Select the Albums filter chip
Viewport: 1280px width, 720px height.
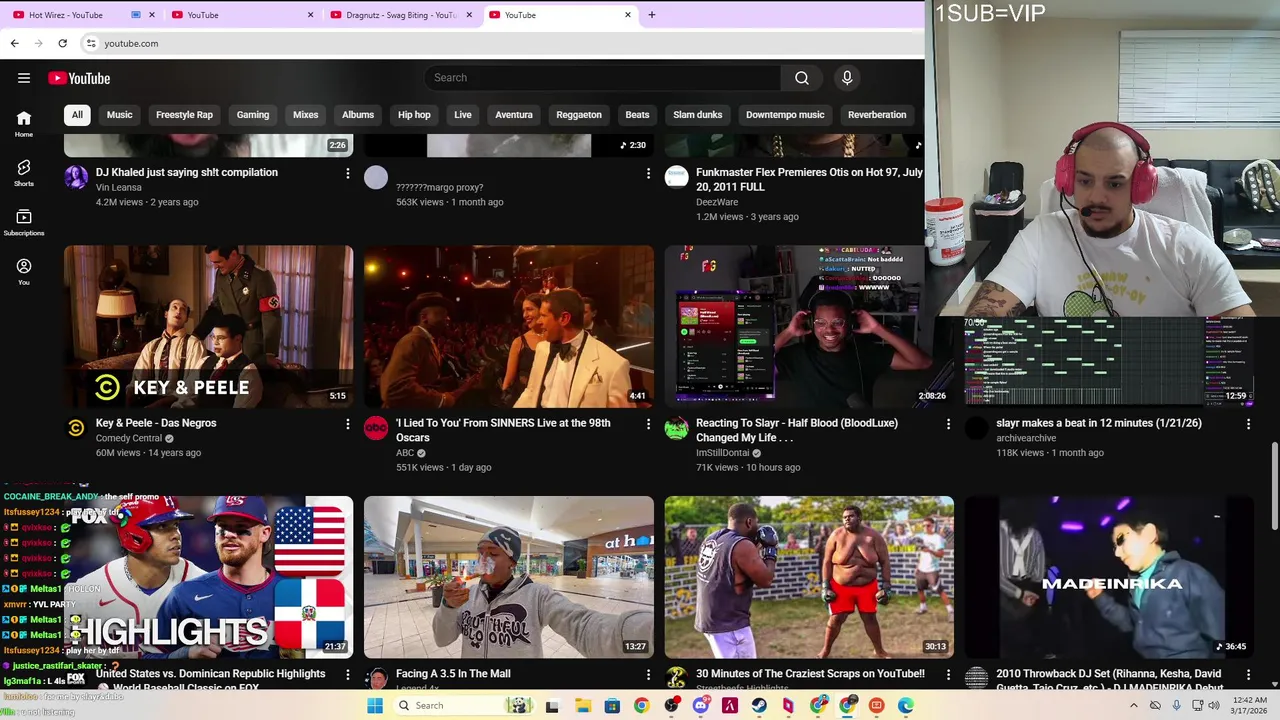(358, 115)
